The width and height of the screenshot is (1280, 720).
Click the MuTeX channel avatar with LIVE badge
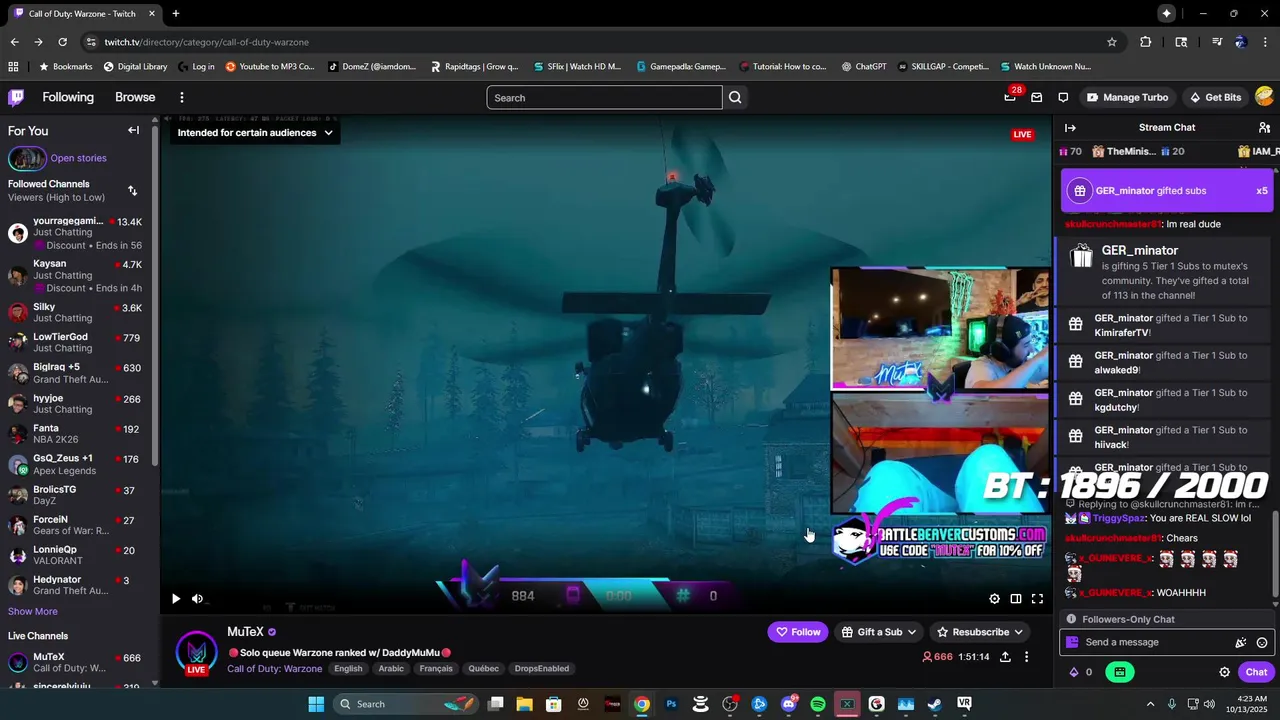click(x=196, y=652)
